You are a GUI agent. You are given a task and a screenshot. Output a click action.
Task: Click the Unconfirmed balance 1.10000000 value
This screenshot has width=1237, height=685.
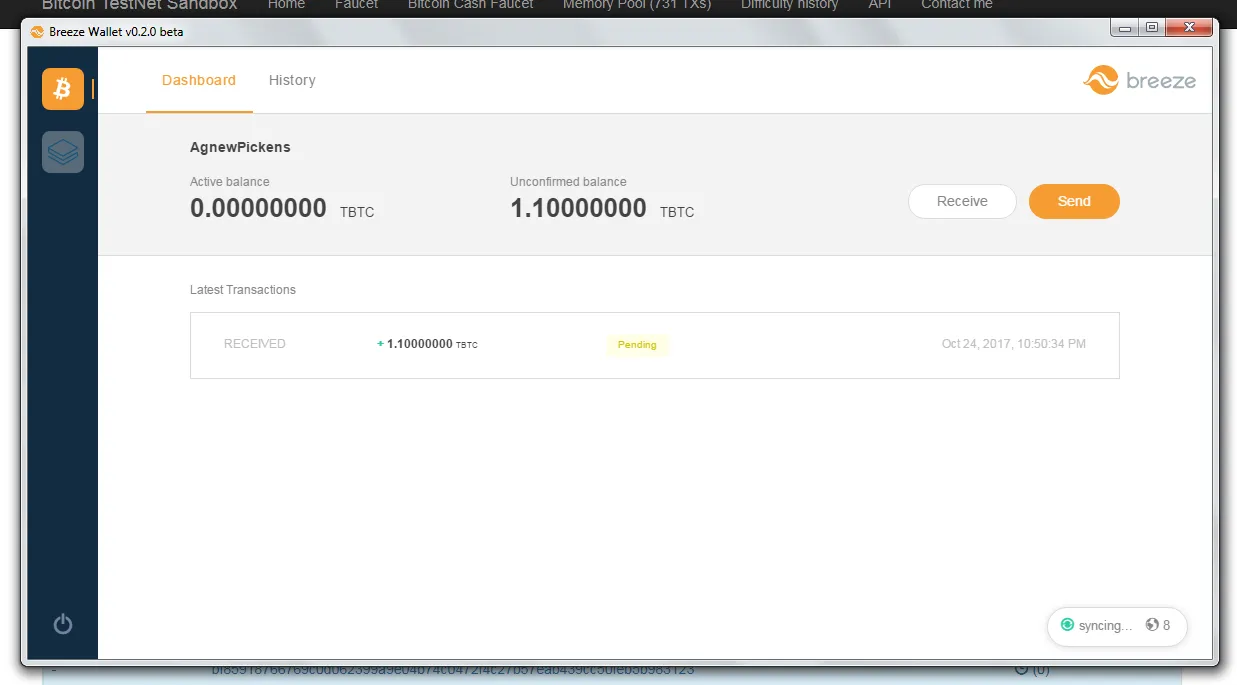pyautogui.click(x=578, y=208)
